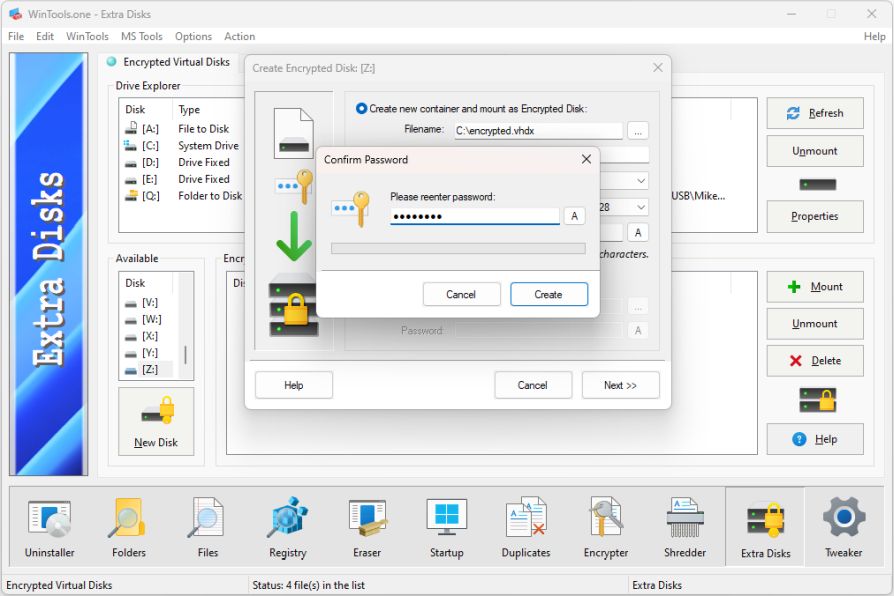Select the [Q:] Folder to Disk drive
This screenshot has height=596, width=894.
182,196
